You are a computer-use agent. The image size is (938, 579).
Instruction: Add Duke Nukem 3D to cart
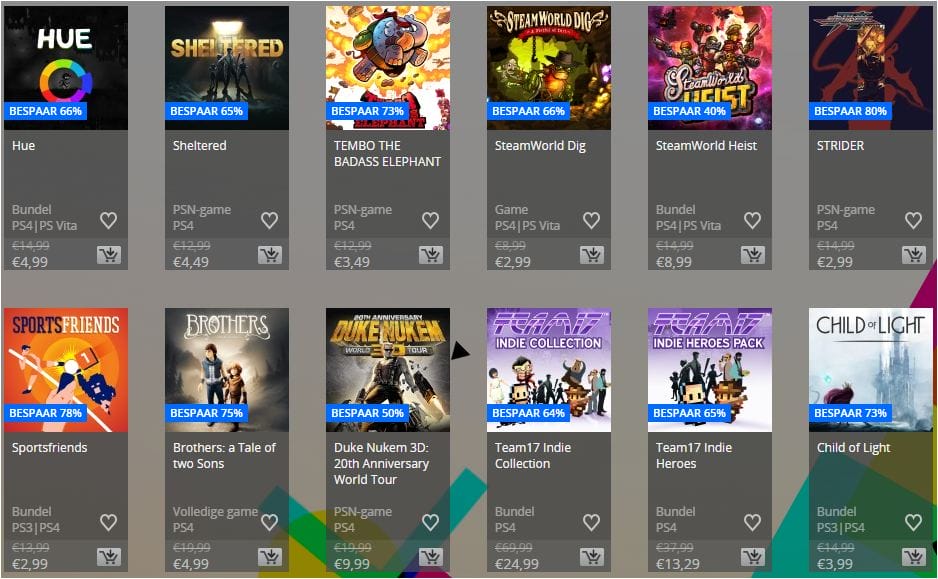[431, 557]
